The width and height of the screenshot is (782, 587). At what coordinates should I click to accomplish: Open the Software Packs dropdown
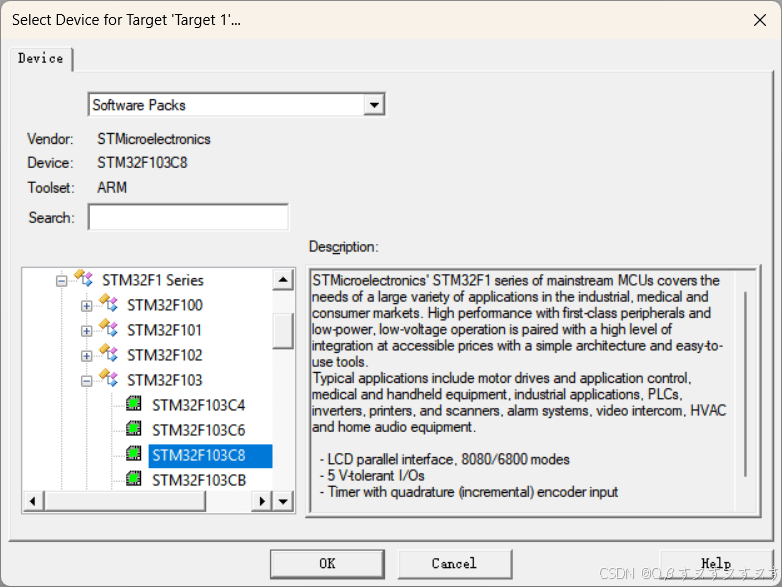click(374, 105)
